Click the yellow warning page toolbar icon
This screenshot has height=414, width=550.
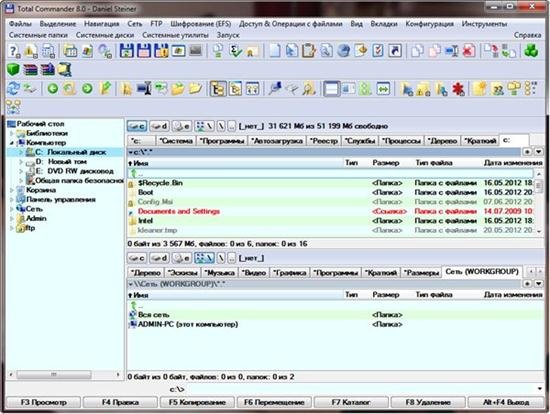[x=31, y=52]
